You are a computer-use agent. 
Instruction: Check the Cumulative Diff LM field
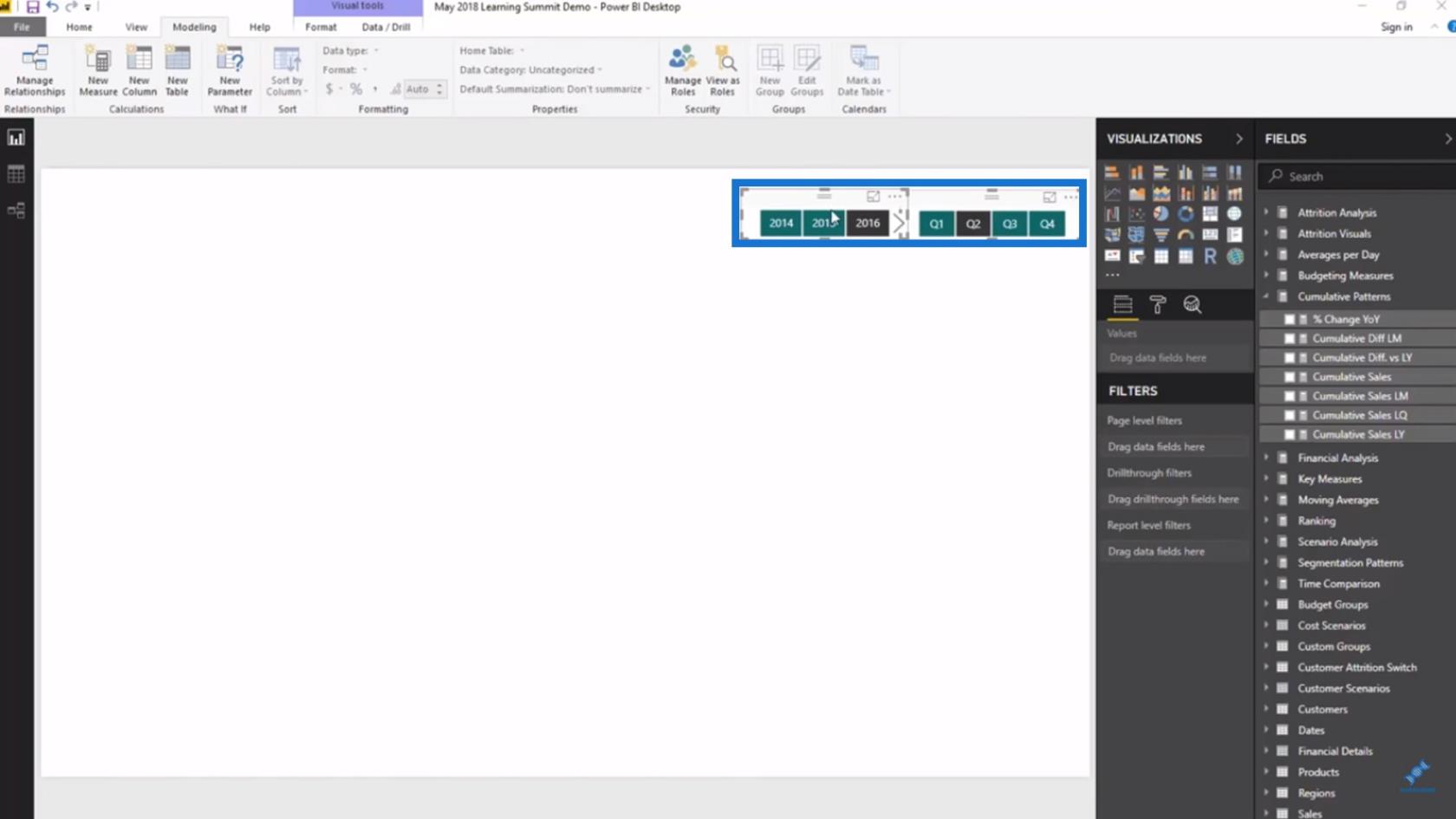click(x=1289, y=338)
